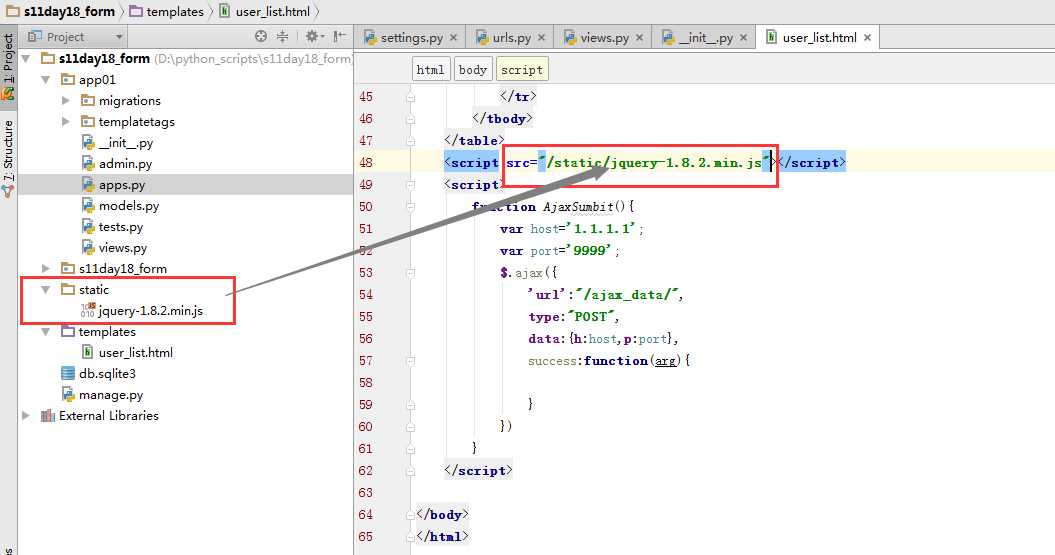This screenshot has width=1055, height=555.
Task: Click the External Libraries icon
Action: click(x=47, y=416)
